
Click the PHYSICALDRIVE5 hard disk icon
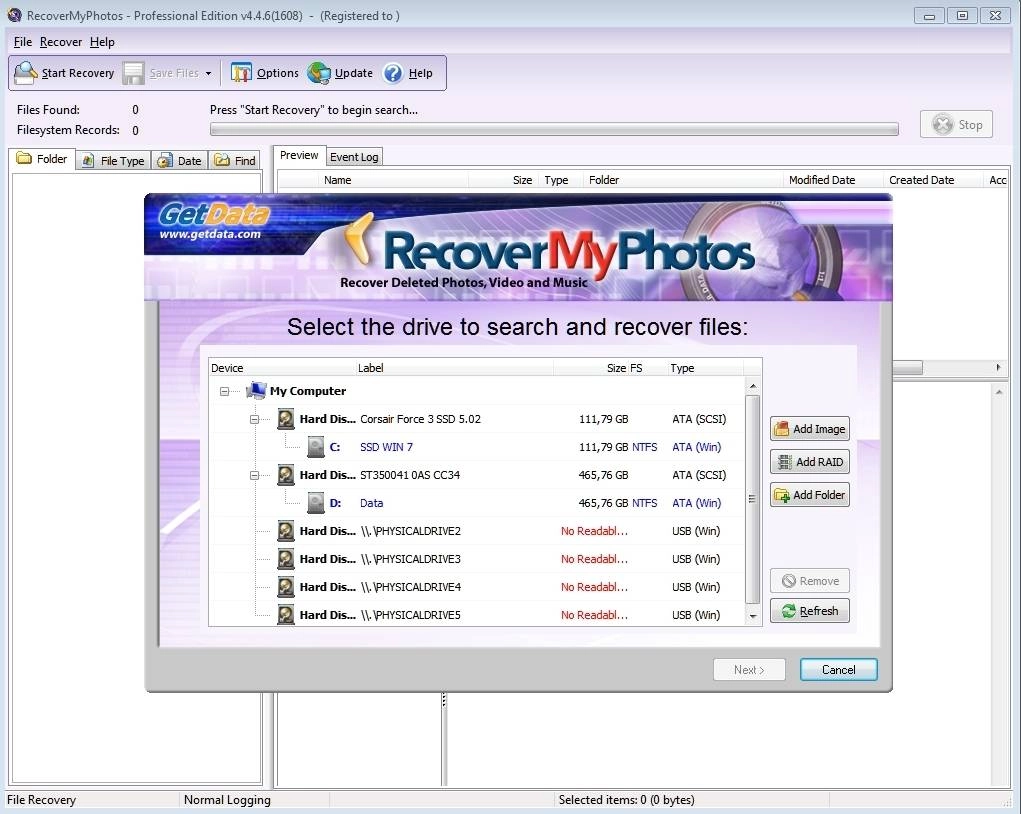click(x=285, y=615)
